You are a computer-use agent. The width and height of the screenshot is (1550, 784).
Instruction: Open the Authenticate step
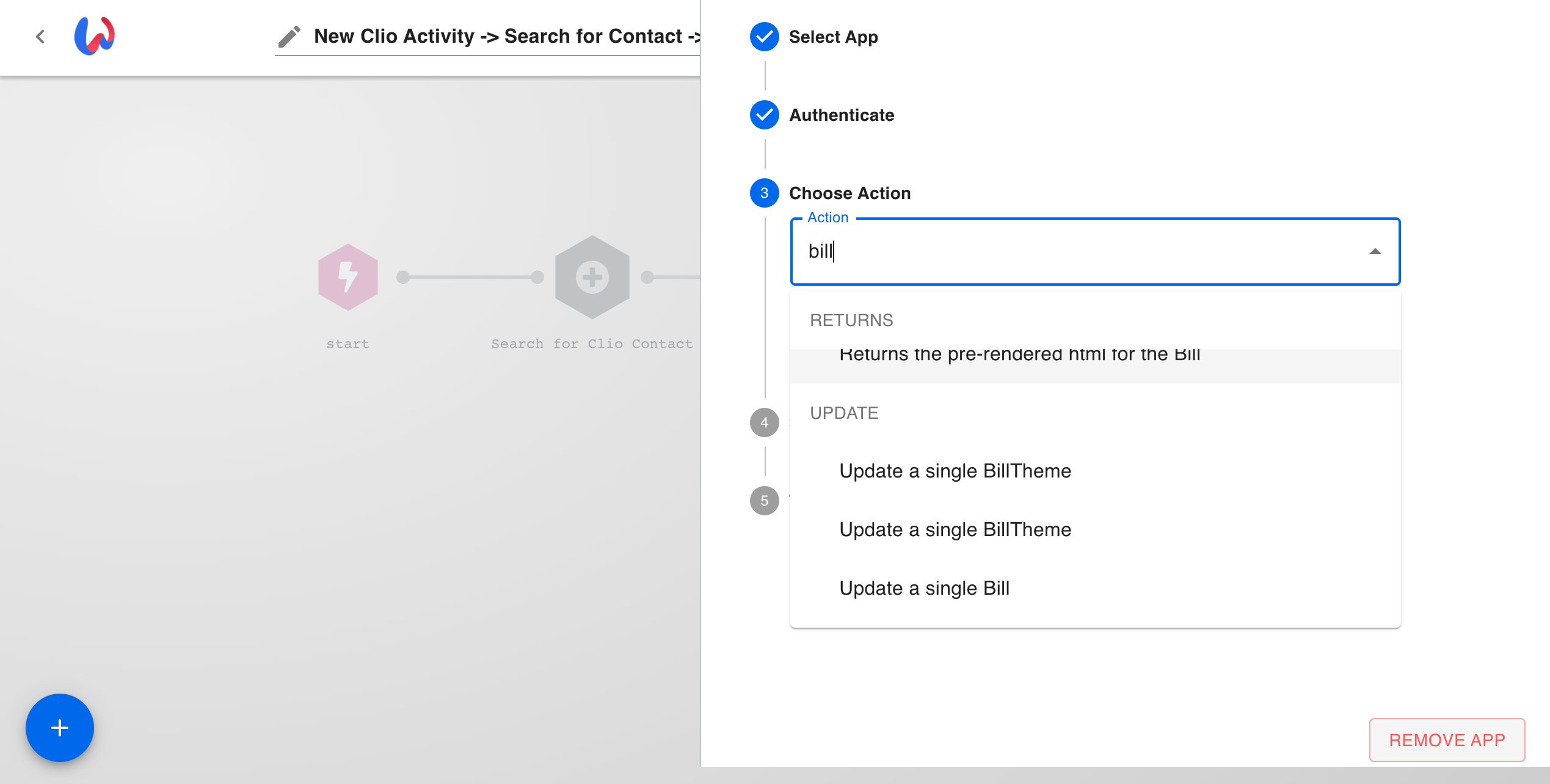tap(842, 115)
